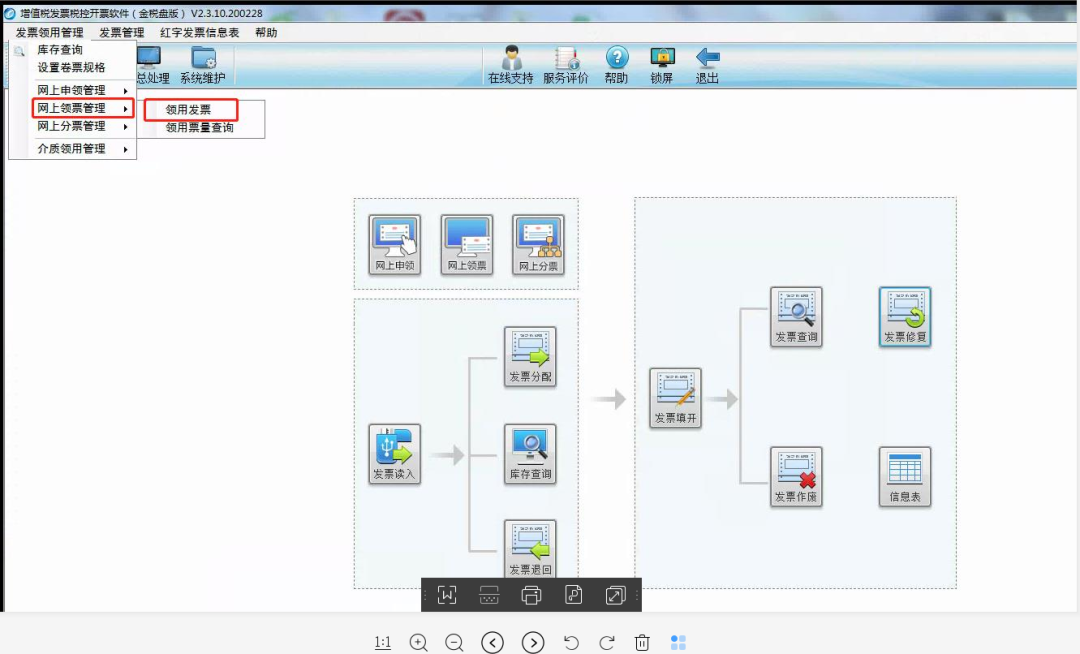Go to the previous image
1080x654 pixels.
pos(492,643)
